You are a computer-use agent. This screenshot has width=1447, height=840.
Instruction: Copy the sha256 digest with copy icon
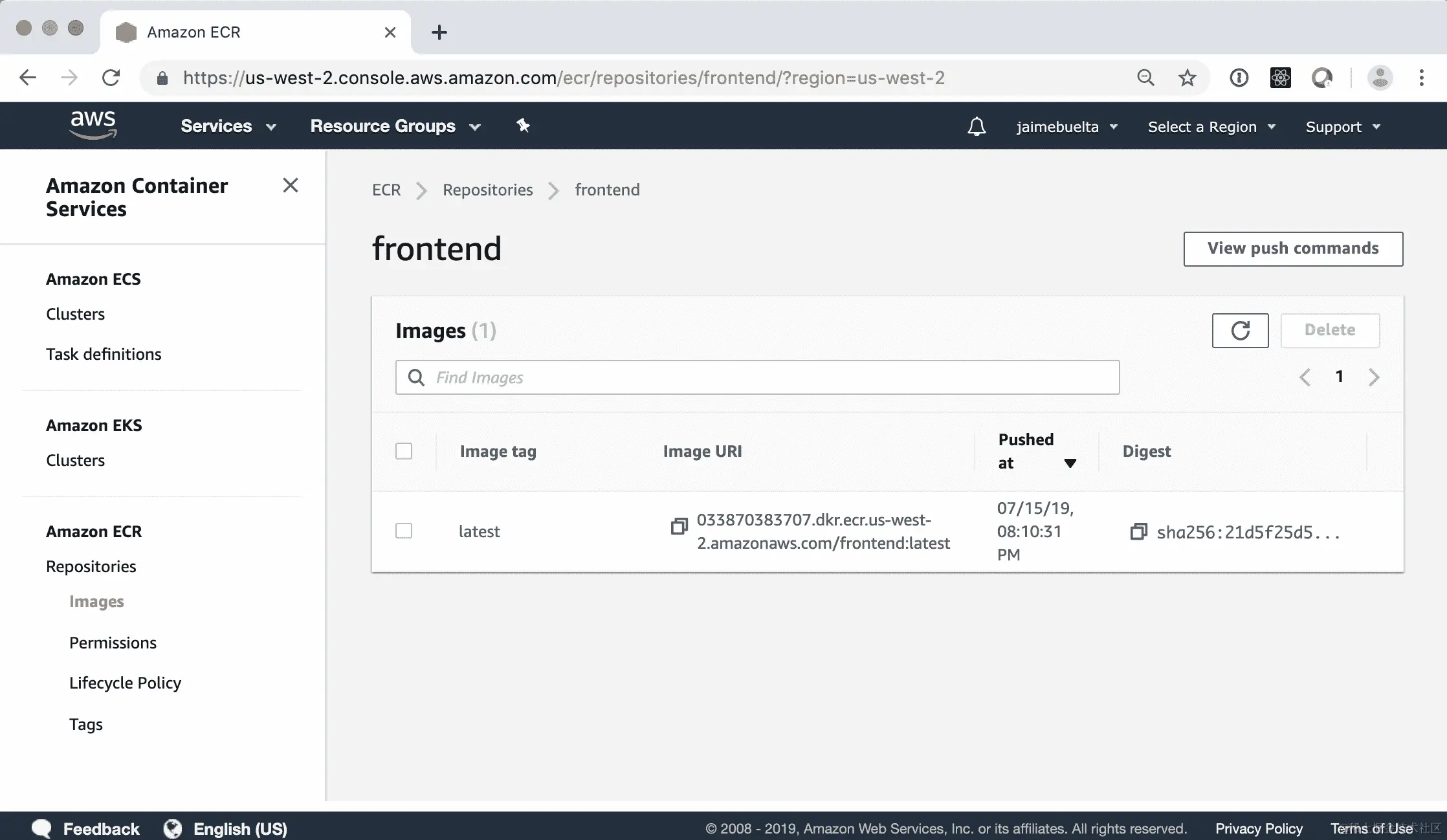point(1138,532)
